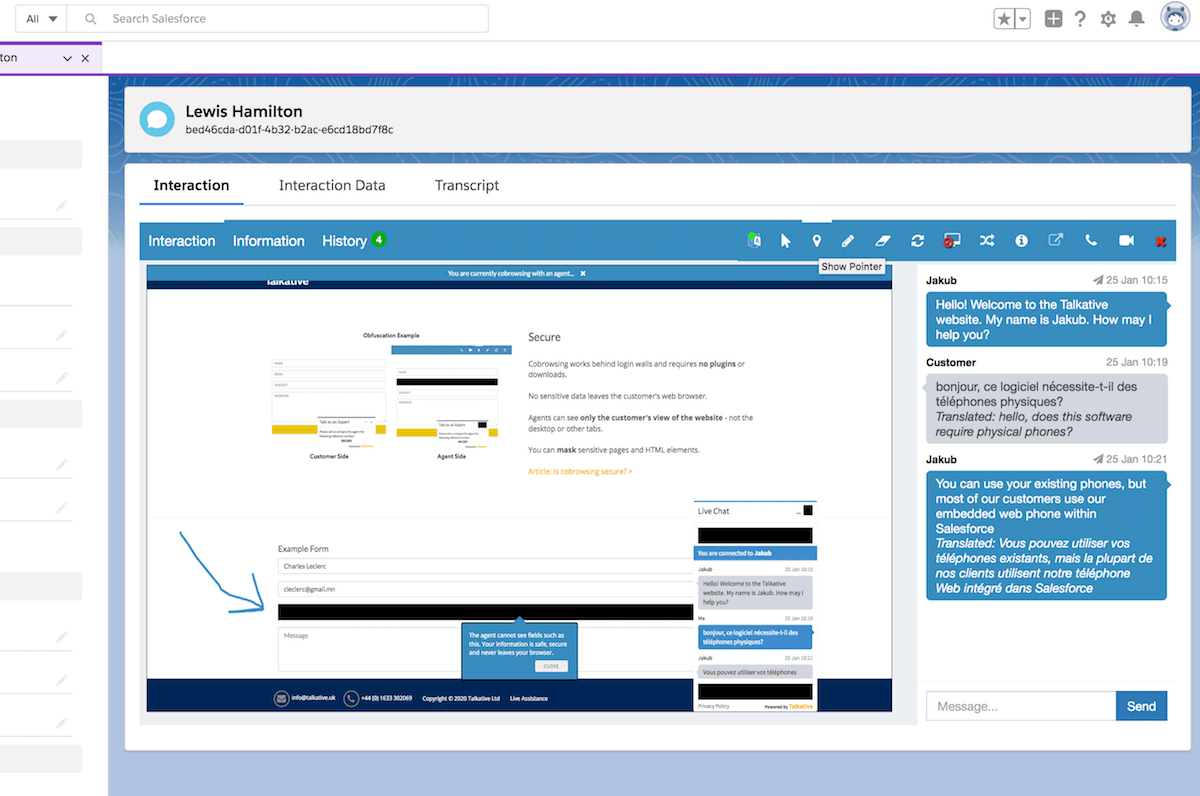Stop screen sharing via blocked-screen icon

(951, 240)
